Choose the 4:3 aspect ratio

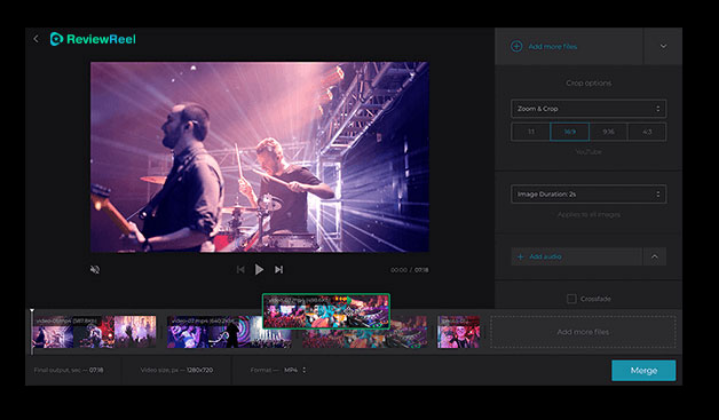tap(647, 132)
